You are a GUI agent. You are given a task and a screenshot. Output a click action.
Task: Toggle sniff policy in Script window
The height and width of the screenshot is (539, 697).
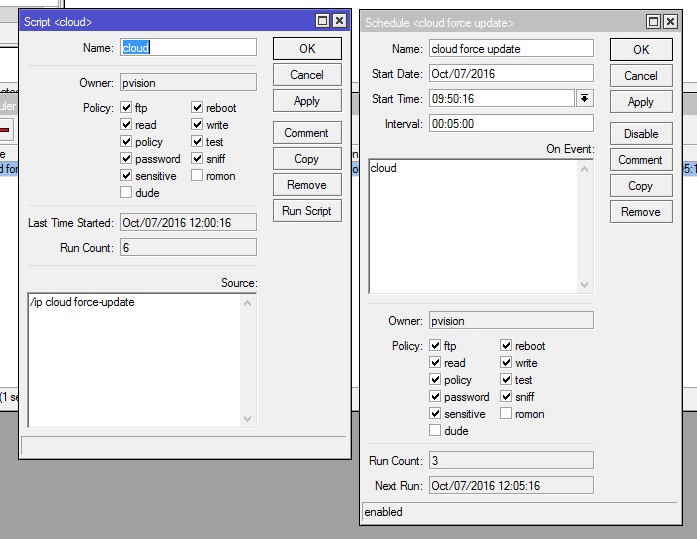(197, 158)
